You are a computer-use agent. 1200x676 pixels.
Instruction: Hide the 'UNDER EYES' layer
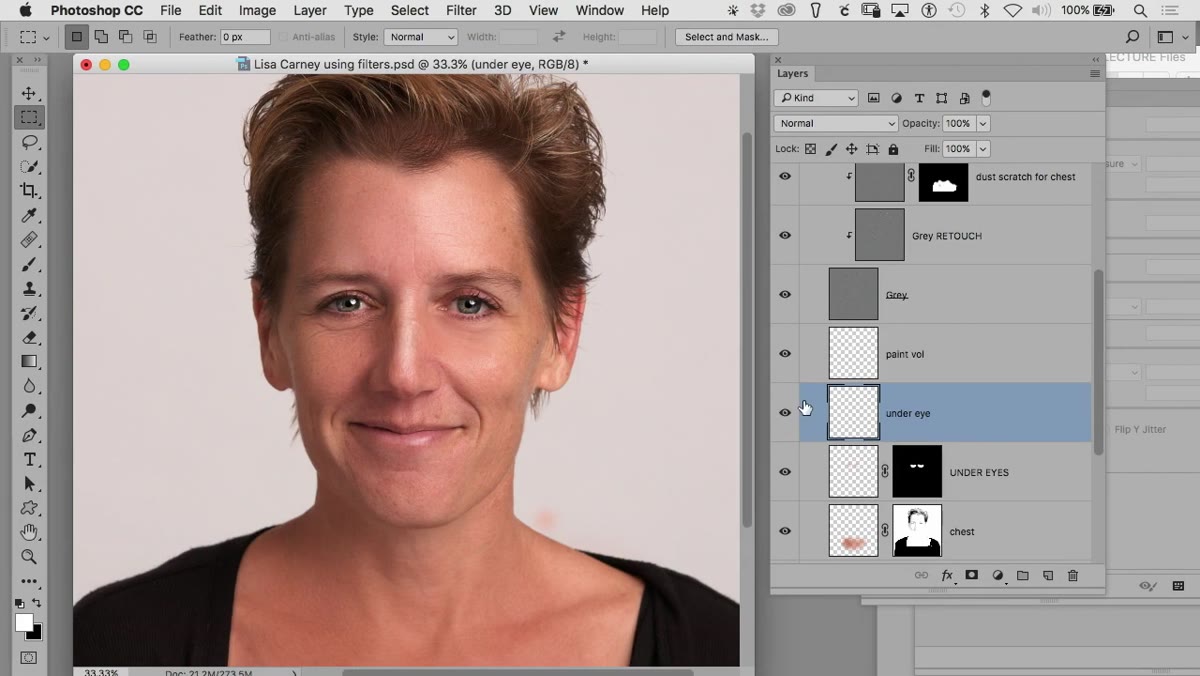pos(785,472)
